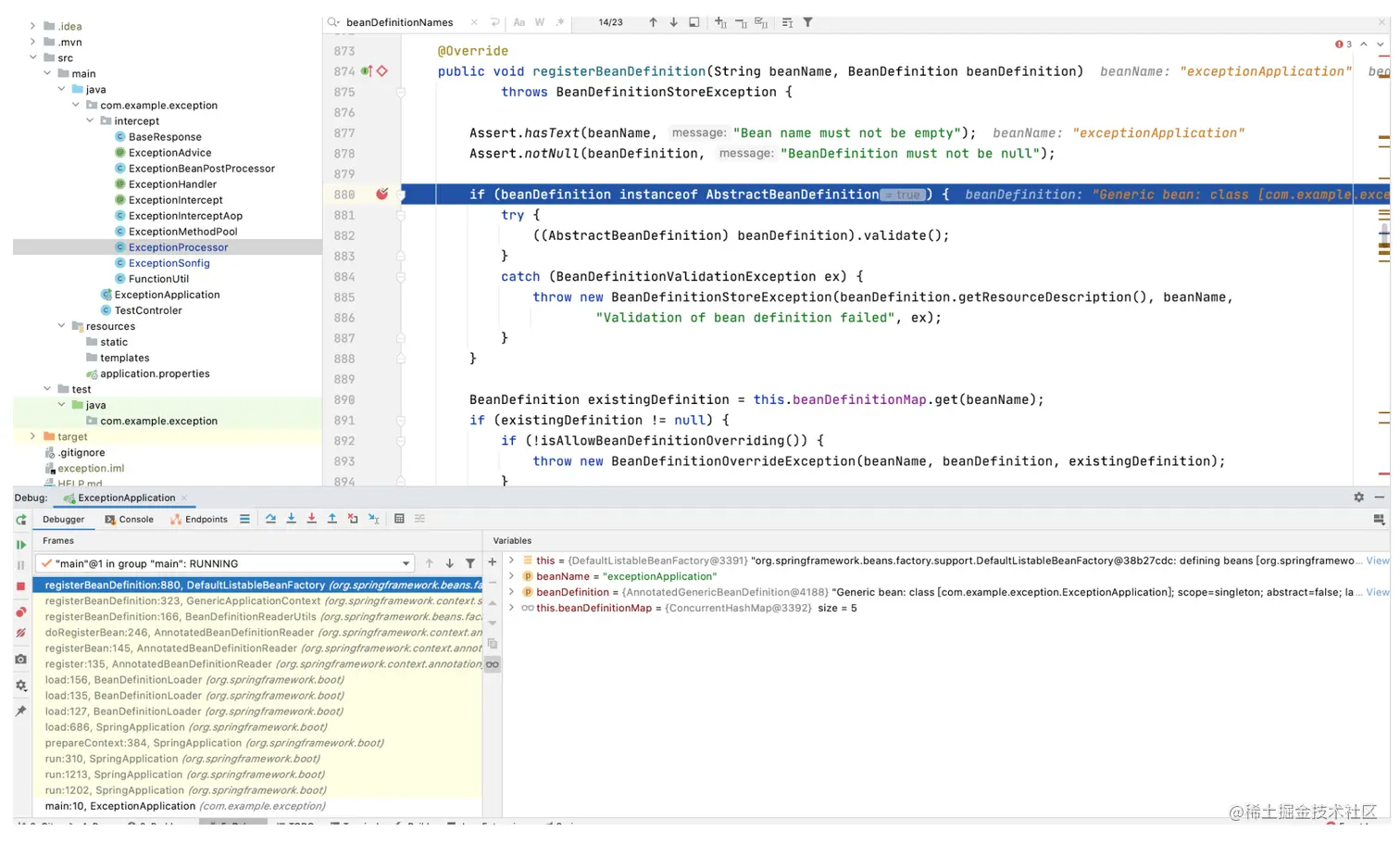The image size is (1400, 844).
Task: Stop the debug session with the red square
Action: click(x=20, y=586)
